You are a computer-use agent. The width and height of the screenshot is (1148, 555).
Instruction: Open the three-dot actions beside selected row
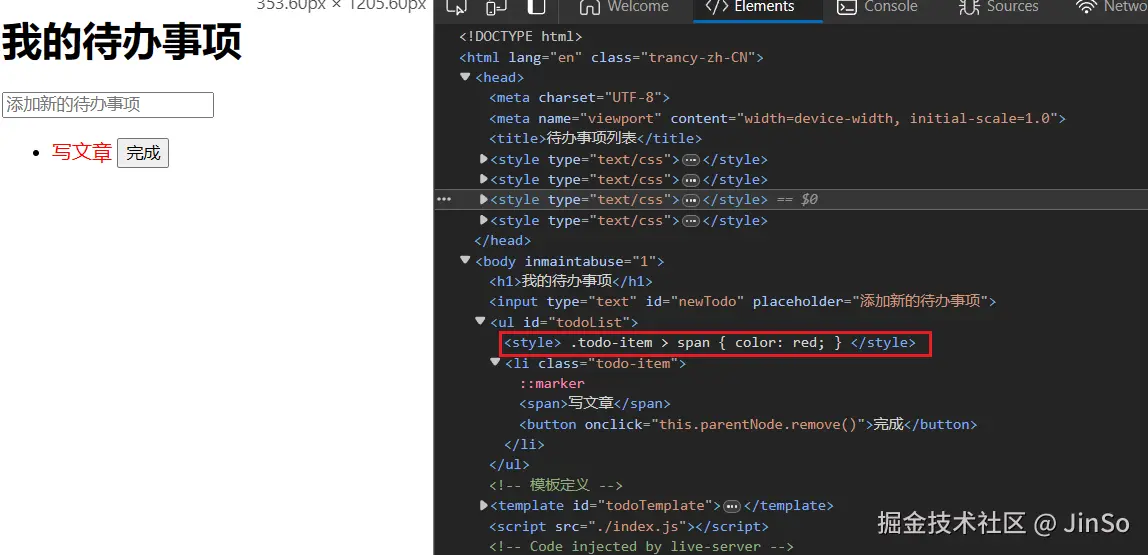[x=444, y=199]
